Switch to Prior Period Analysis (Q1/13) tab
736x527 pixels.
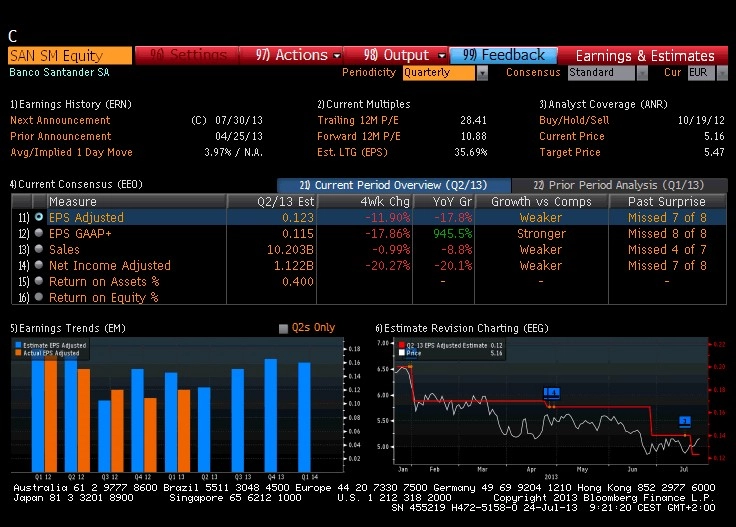point(619,185)
